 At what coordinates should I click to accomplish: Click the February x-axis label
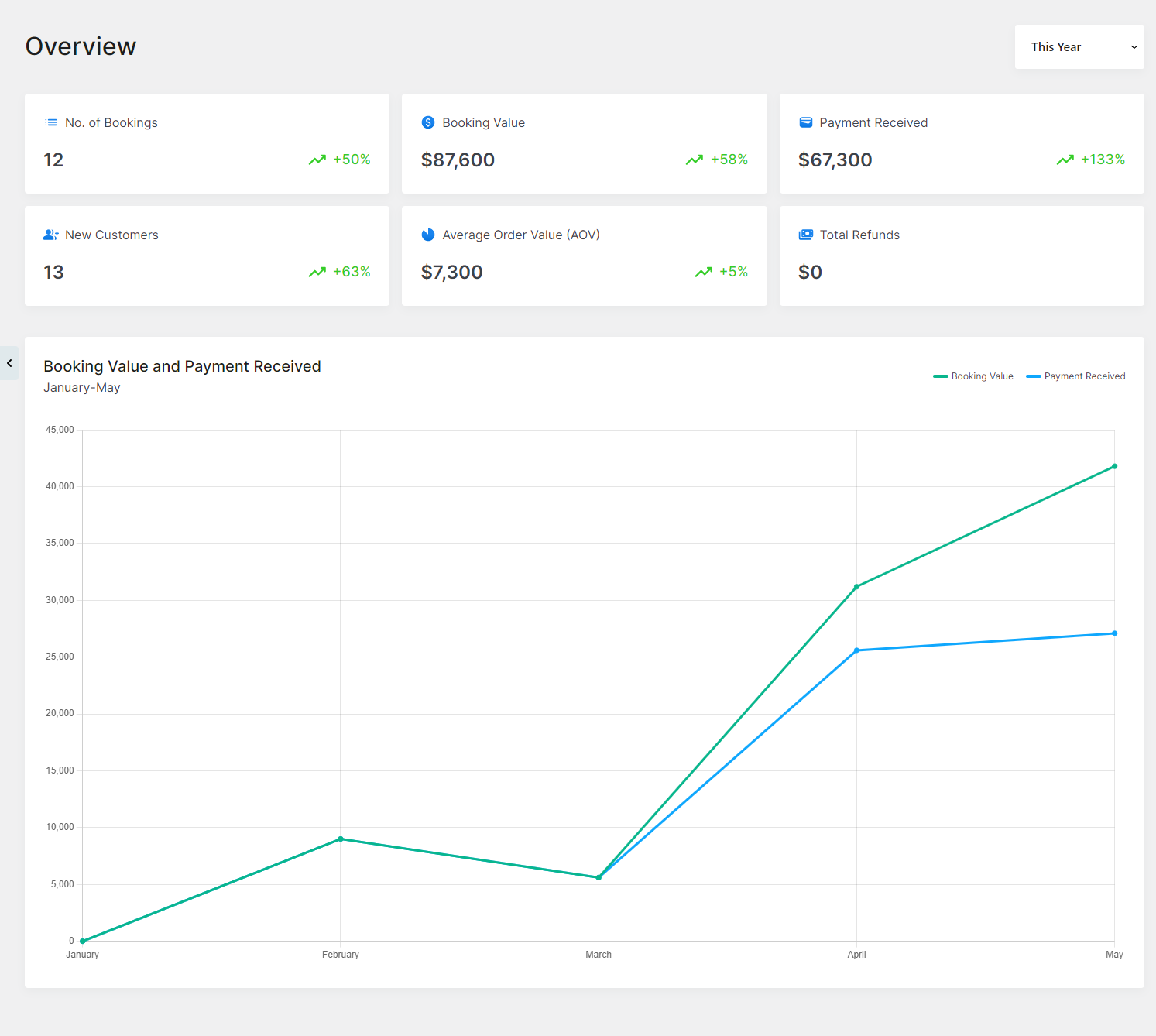(341, 955)
